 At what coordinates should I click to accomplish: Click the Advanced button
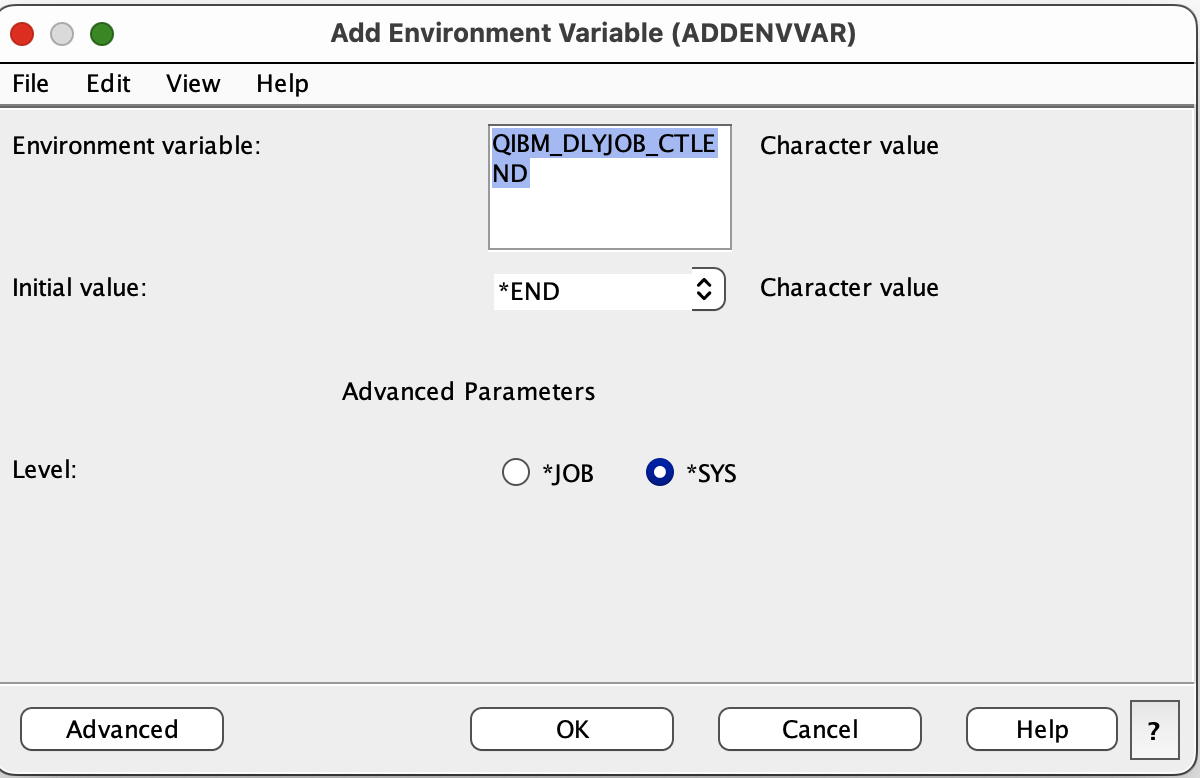click(122, 729)
